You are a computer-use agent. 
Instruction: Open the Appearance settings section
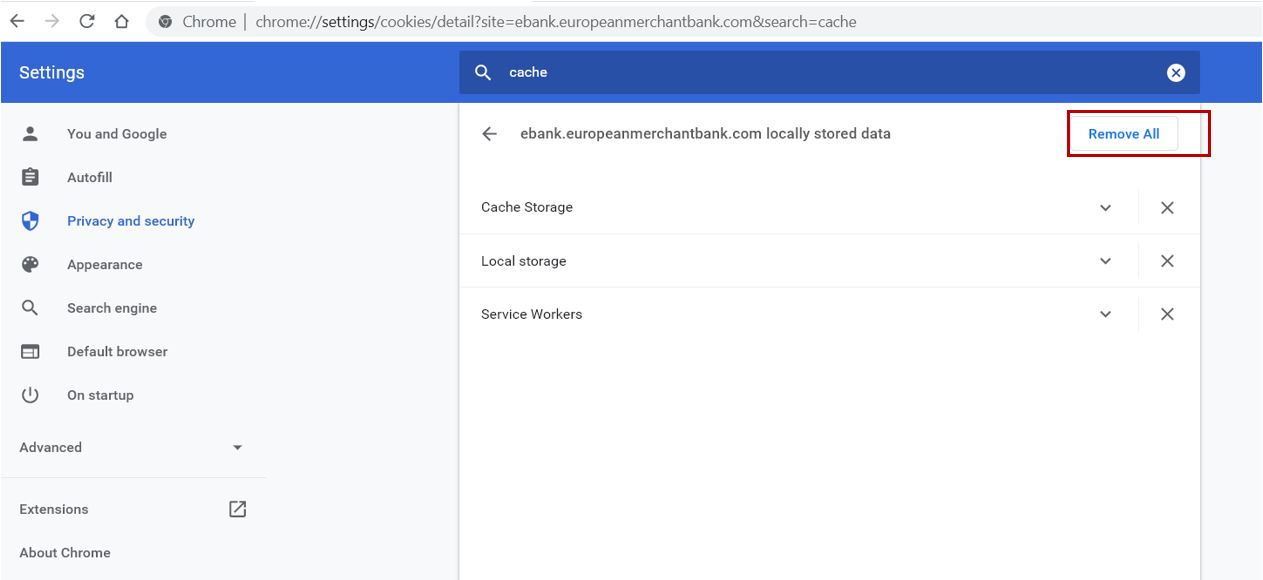[105, 265]
